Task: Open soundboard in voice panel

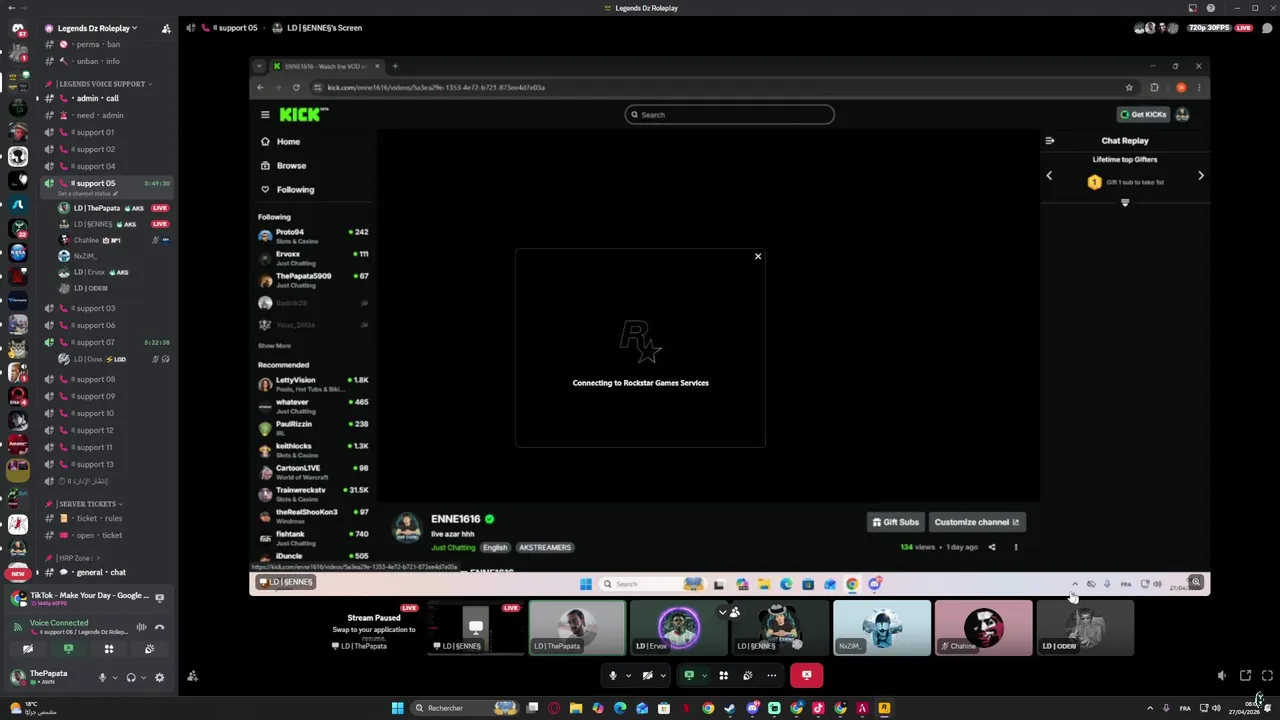Action: (x=149, y=649)
